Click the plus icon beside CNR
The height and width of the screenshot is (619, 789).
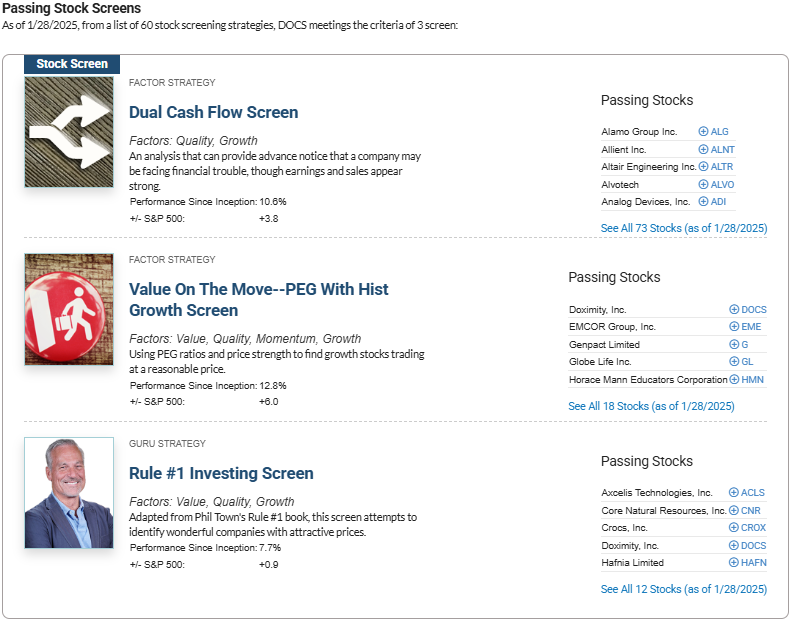(734, 511)
